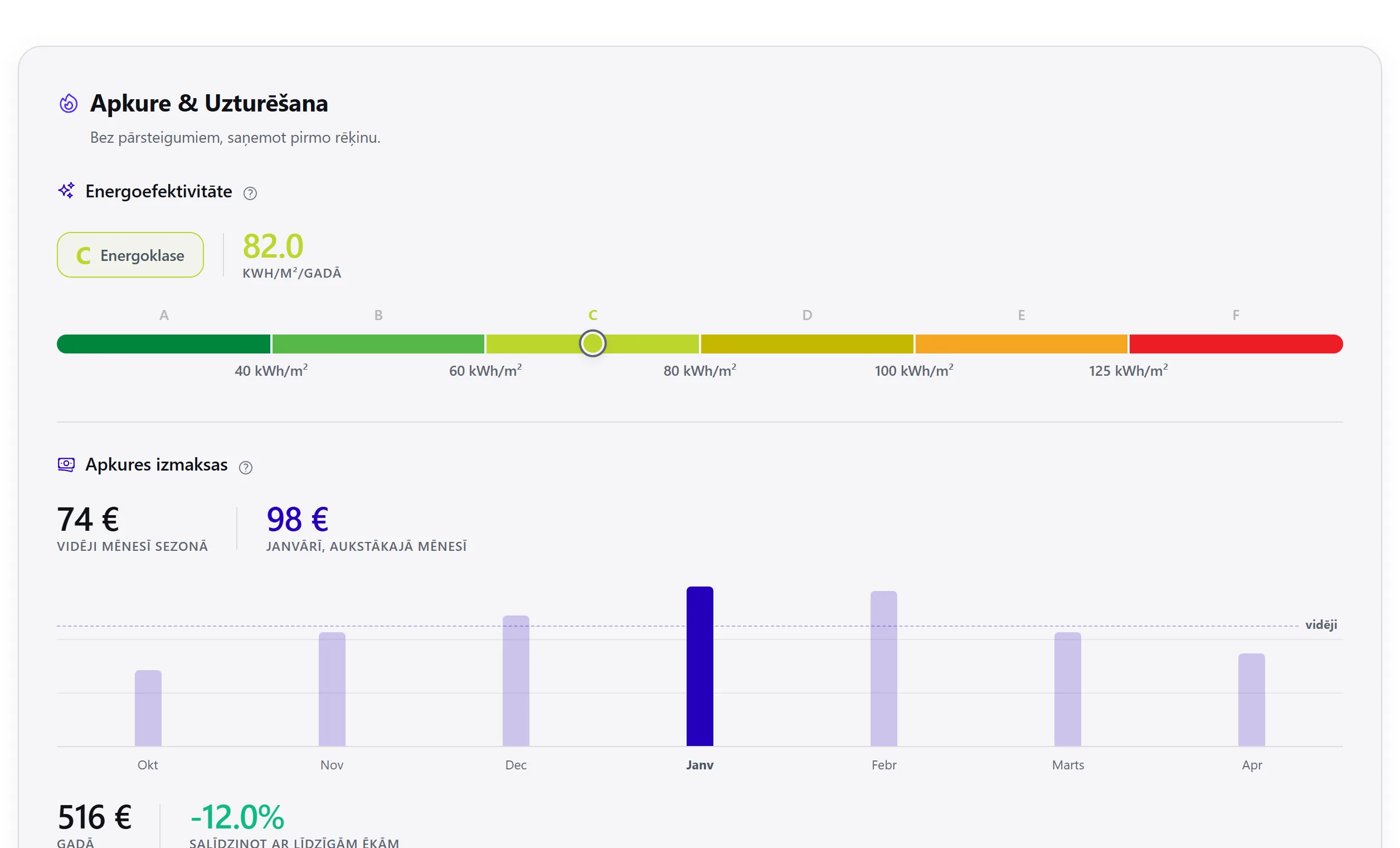This screenshot has height=848, width=1400.
Task: Click the Apkures izmaksas section title
Action: point(156,464)
